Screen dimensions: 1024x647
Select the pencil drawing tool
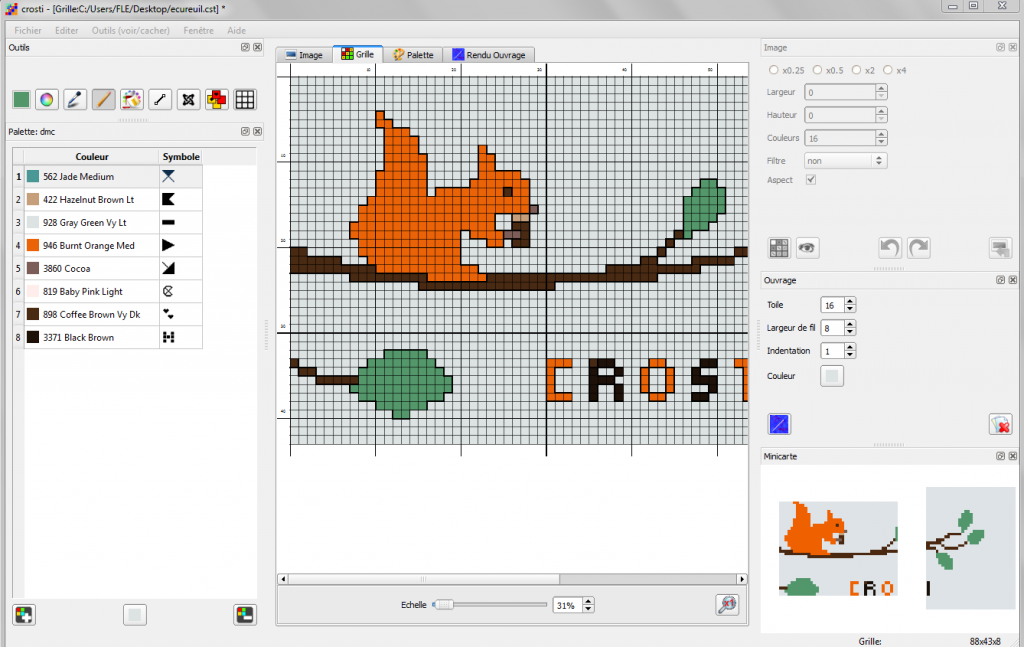click(x=103, y=100)
